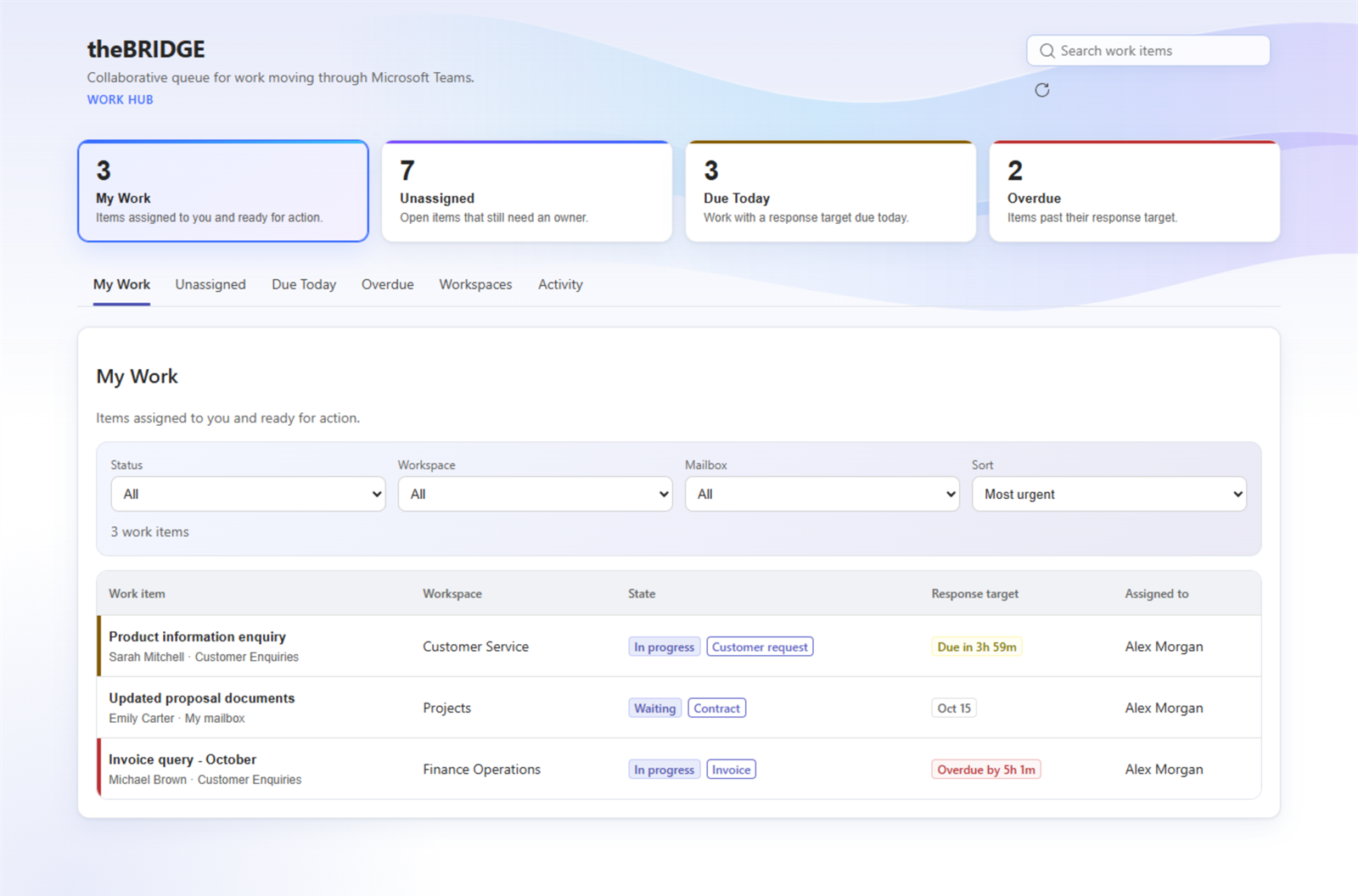Expand the Sort dropdown showing Most urgent

pos(1108,494)
